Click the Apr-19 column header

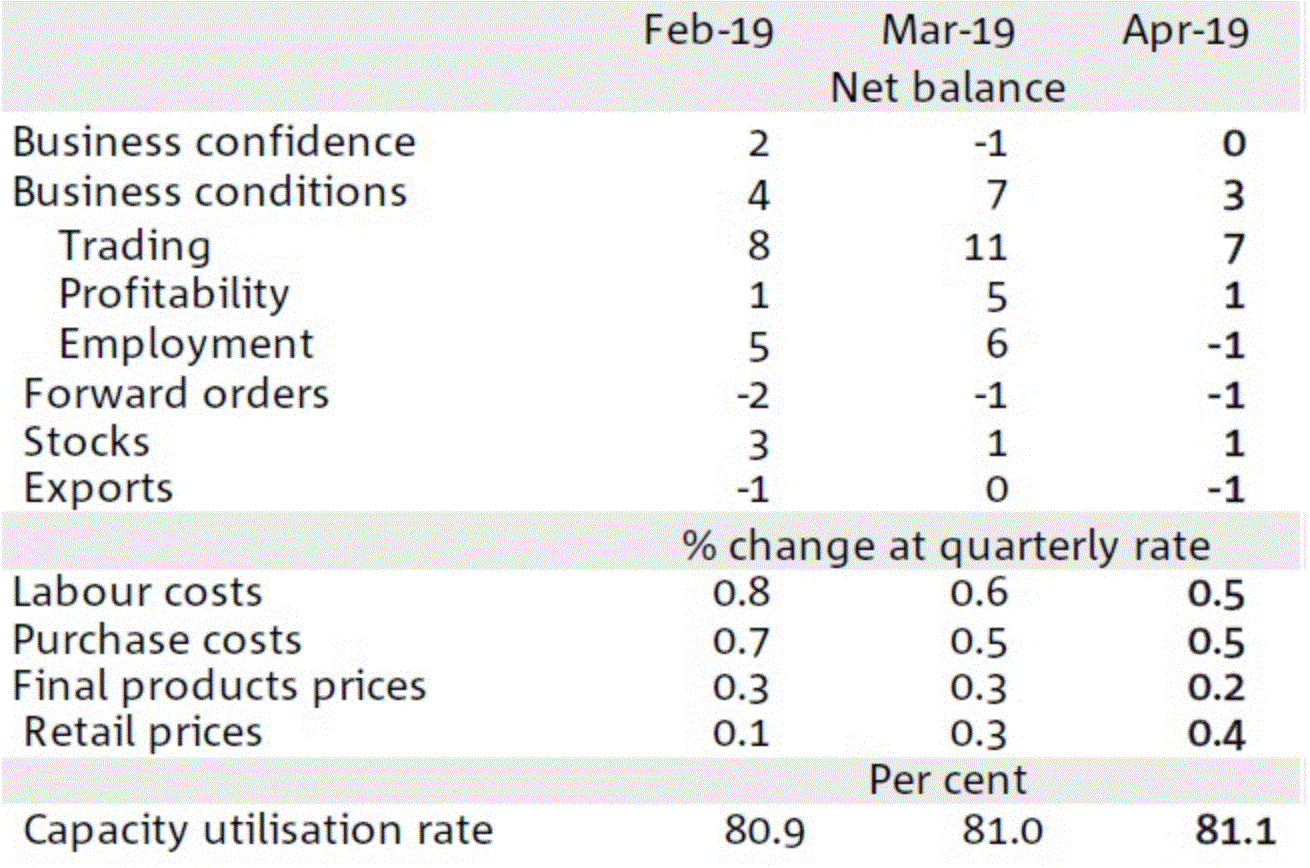click(1186, 31)
